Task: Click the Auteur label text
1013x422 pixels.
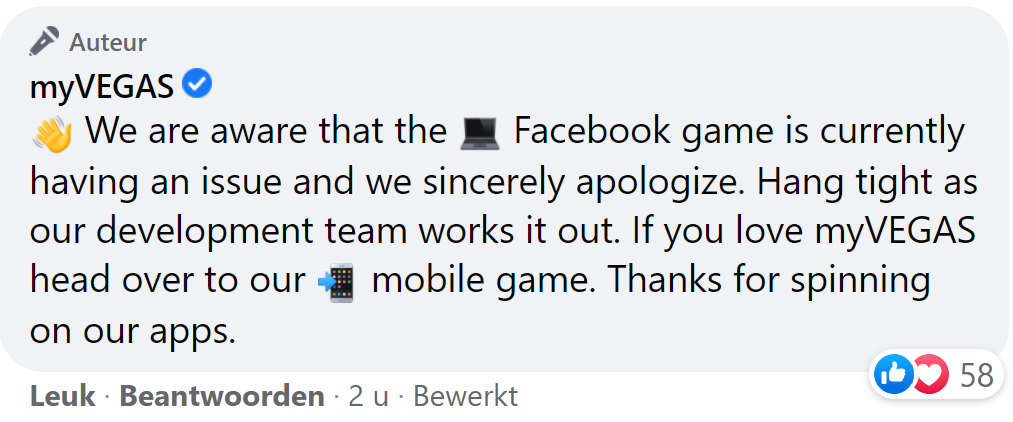Action: pyautogui.click(x=108, y=42)
